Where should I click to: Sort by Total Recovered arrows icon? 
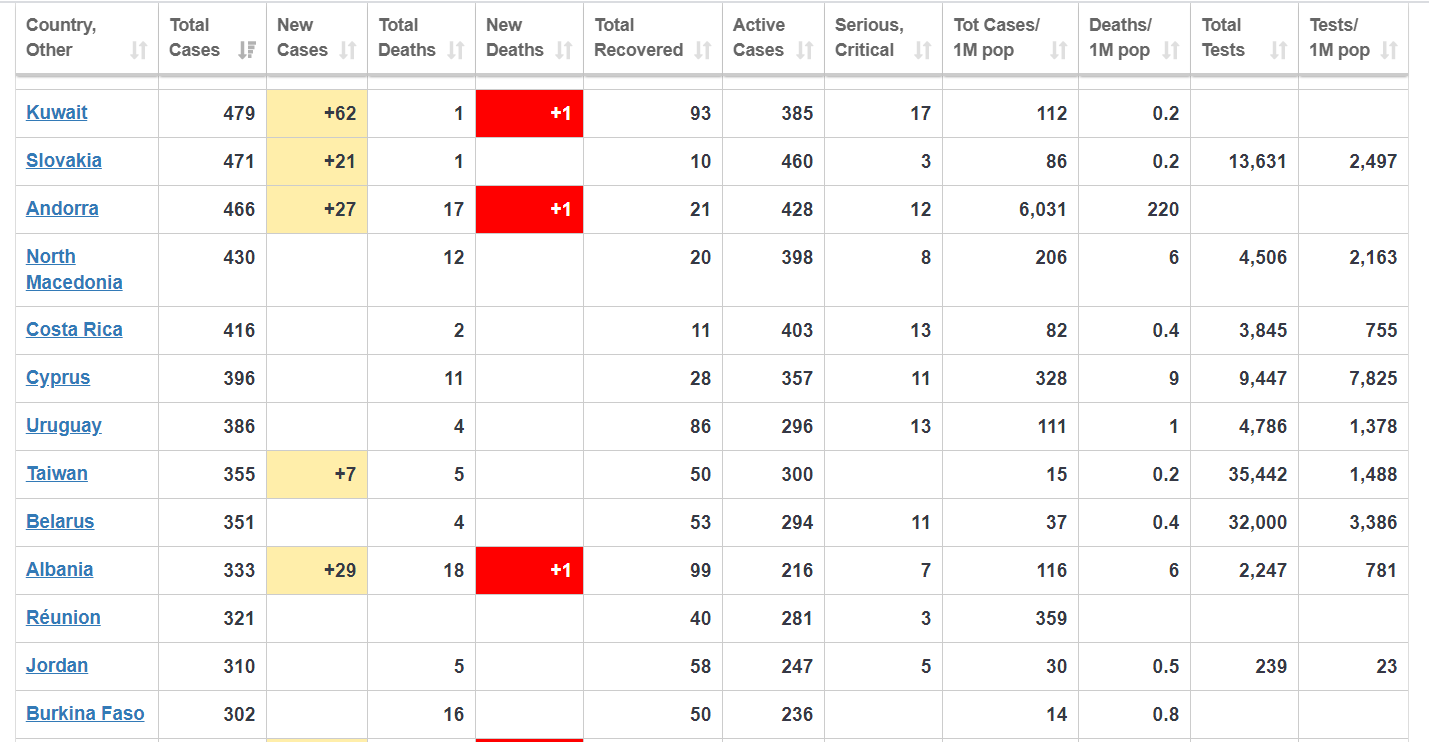(703, 50)
